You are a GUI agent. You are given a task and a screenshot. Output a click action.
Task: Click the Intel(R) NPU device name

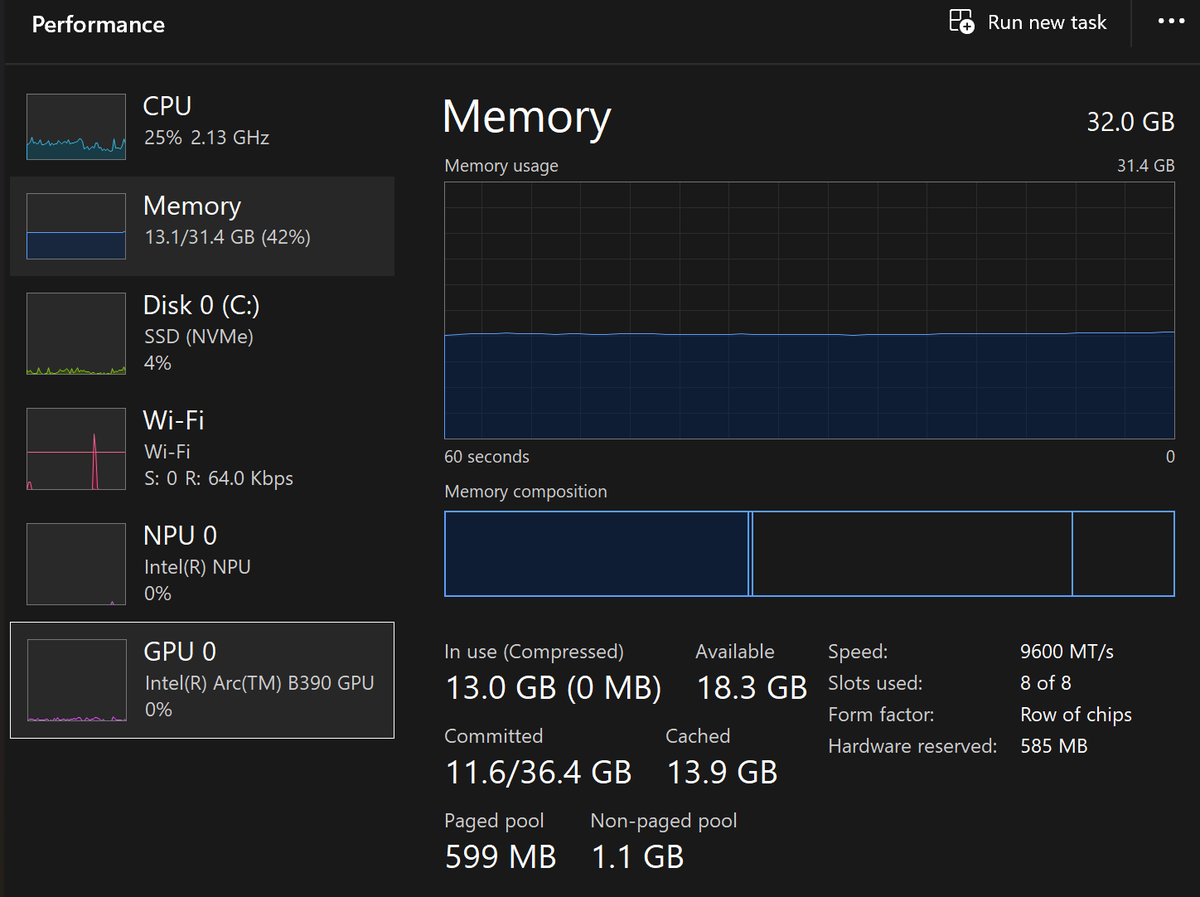click(197, 567)
